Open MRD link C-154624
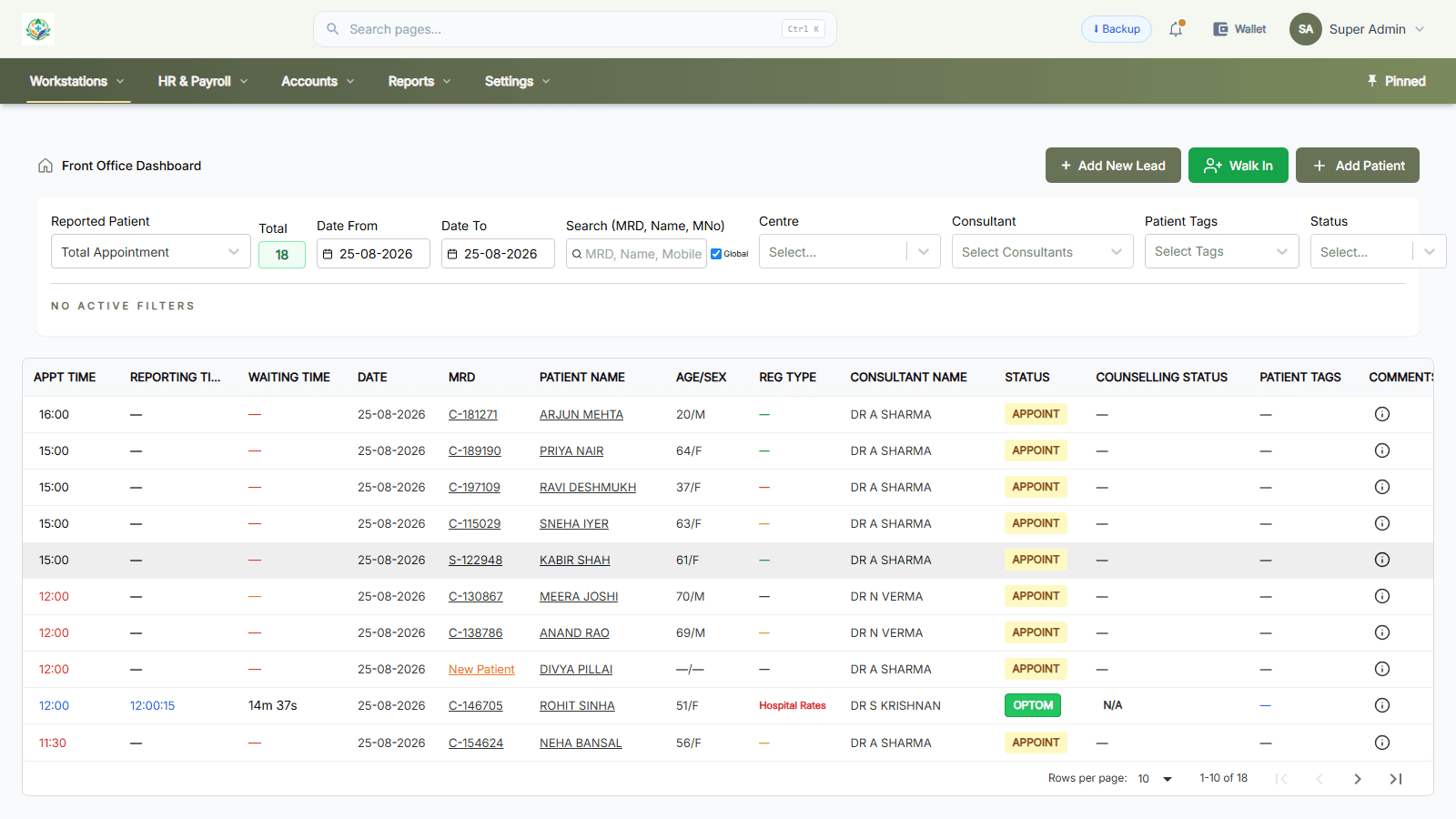The height and width of the screenshot is (819, 1456). [476, 743]
